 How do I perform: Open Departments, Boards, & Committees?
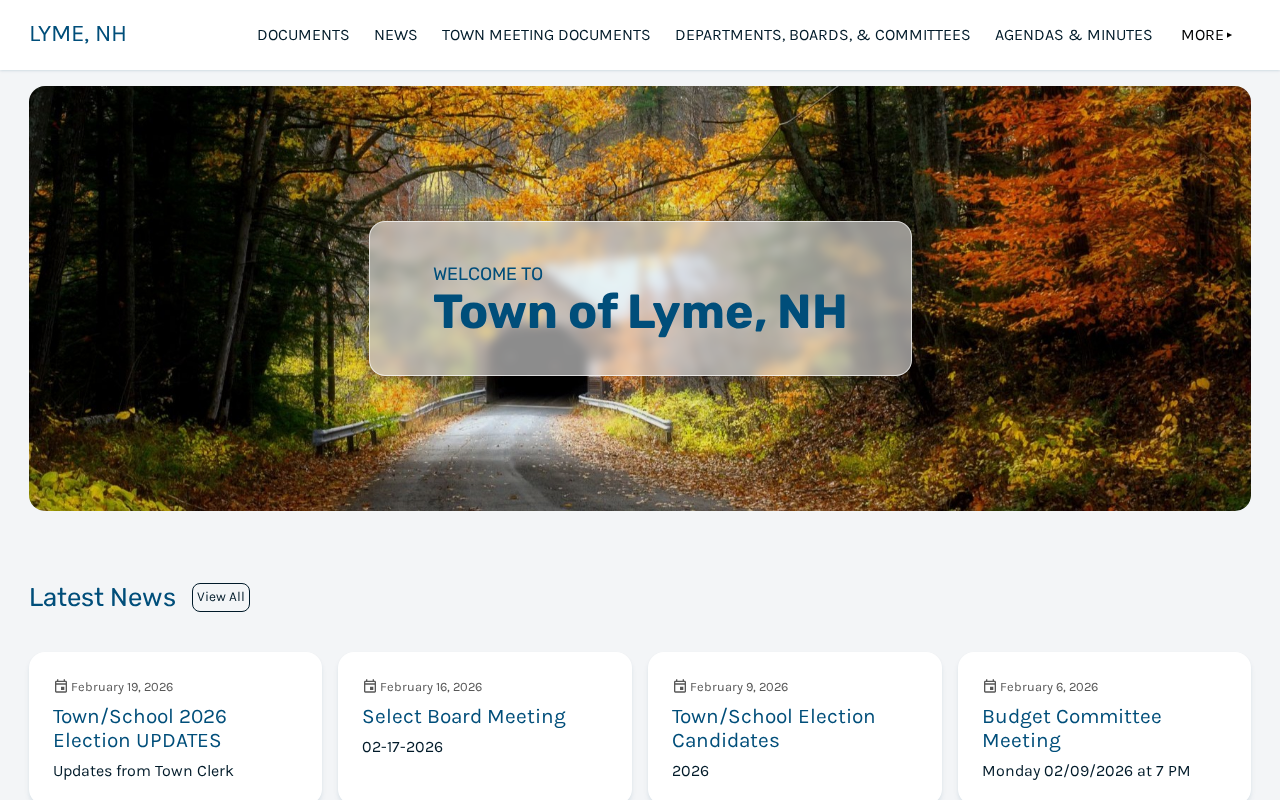click(822, 35)
